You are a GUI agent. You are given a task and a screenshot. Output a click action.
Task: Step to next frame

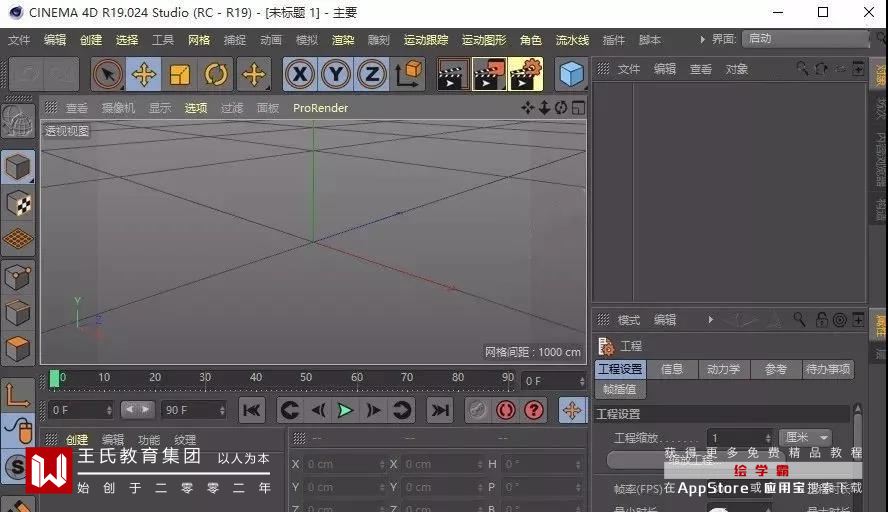(x=373, y=410)
